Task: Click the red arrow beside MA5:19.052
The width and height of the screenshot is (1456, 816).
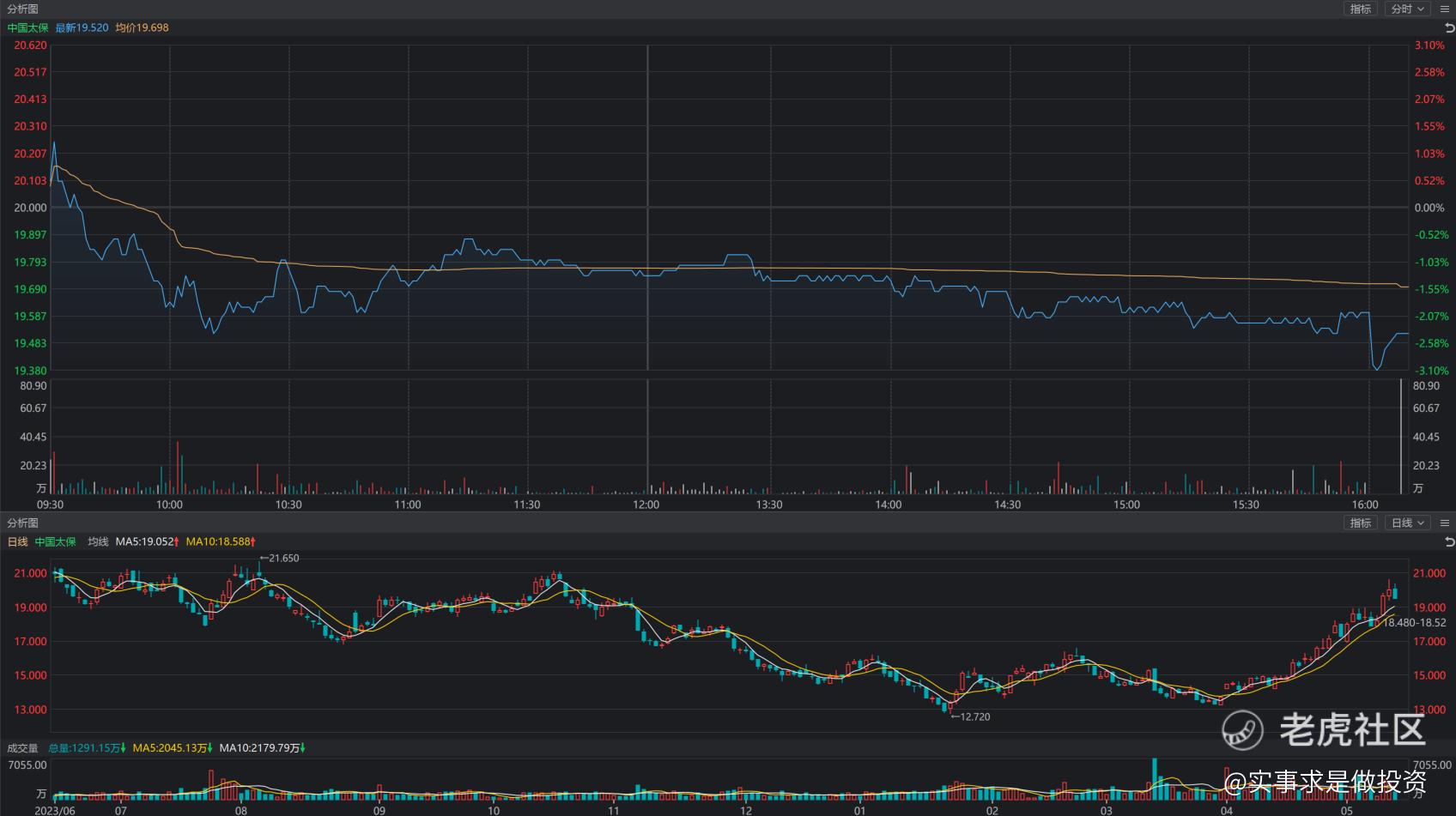Action: (177, 542)
